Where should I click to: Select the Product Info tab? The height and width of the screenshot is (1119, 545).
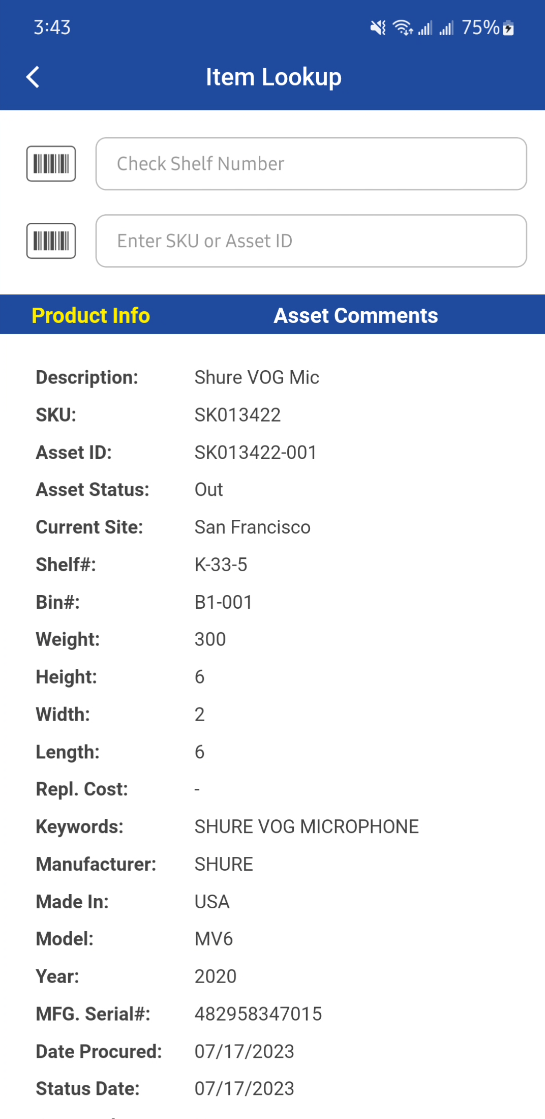coord(91,315)
